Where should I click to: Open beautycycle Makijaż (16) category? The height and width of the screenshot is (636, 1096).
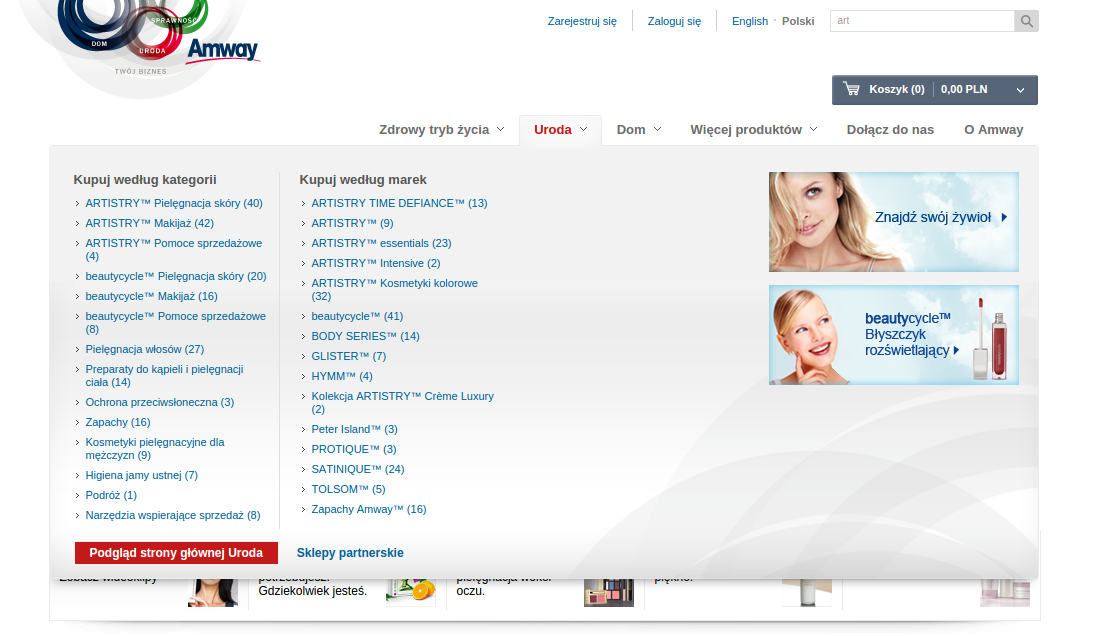pyautogui.click(x=151, y=296)
